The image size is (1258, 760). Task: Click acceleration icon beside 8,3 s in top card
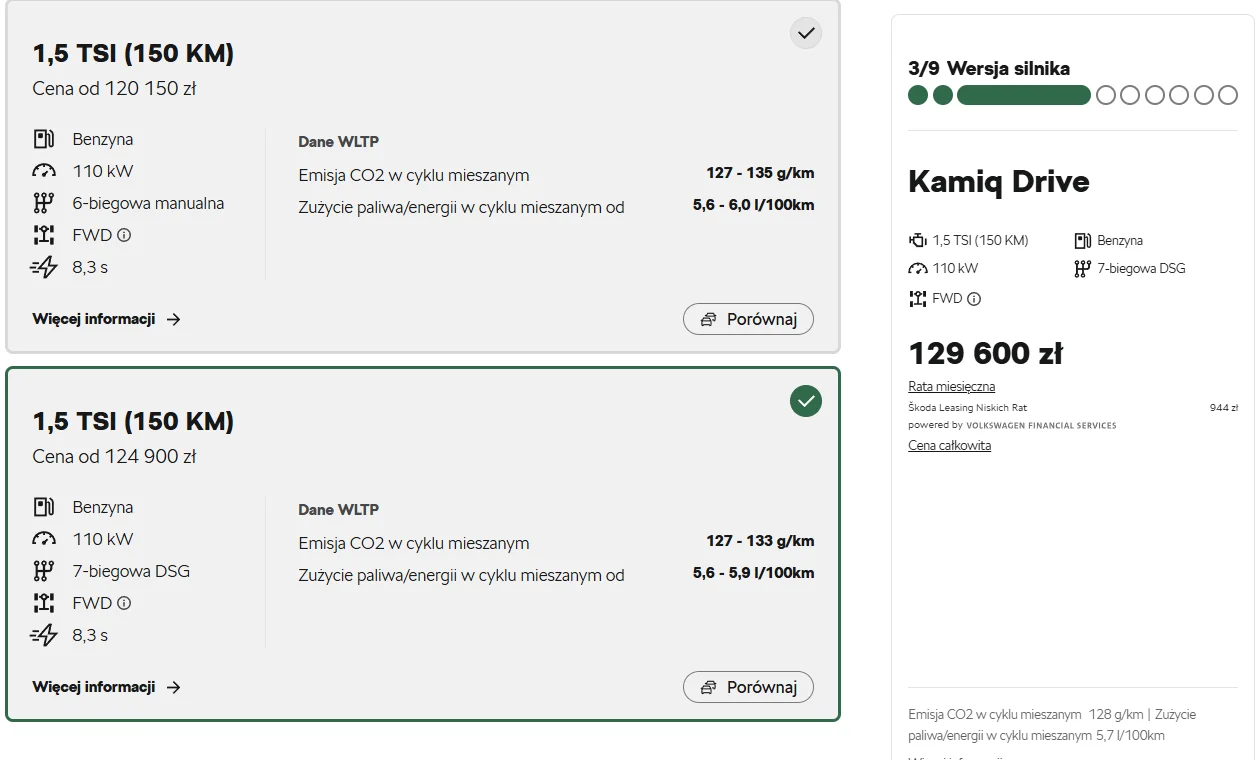[44, 267]
